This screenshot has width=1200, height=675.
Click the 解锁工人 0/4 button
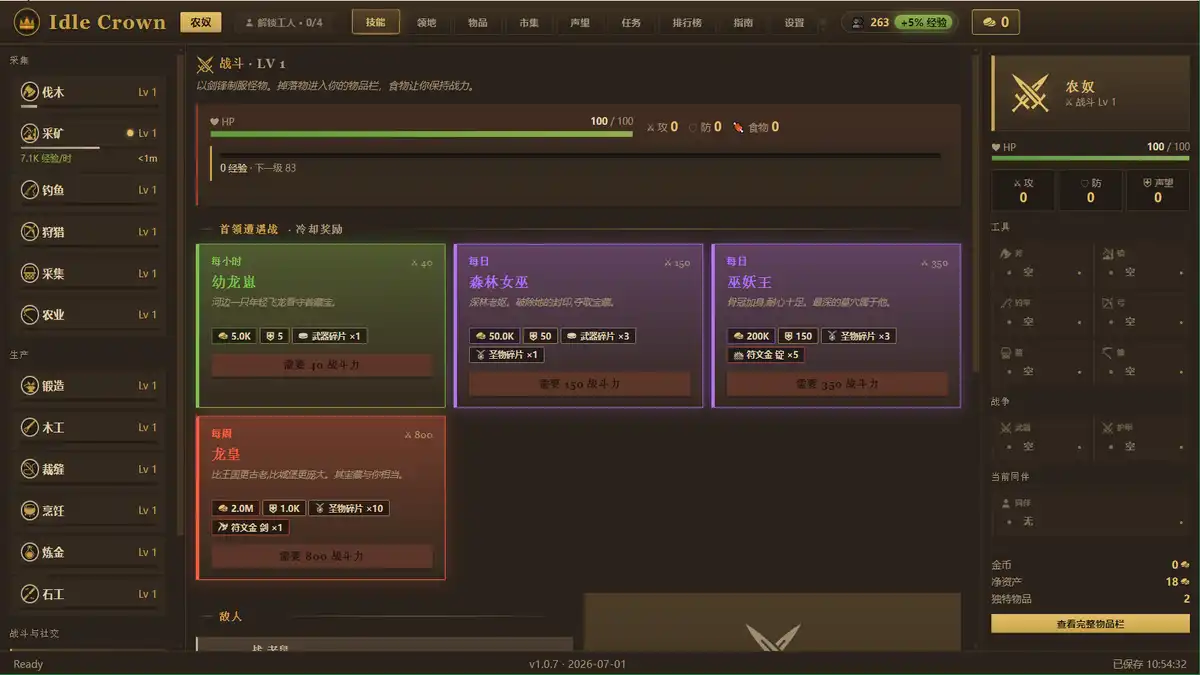(x=285, y=22)
